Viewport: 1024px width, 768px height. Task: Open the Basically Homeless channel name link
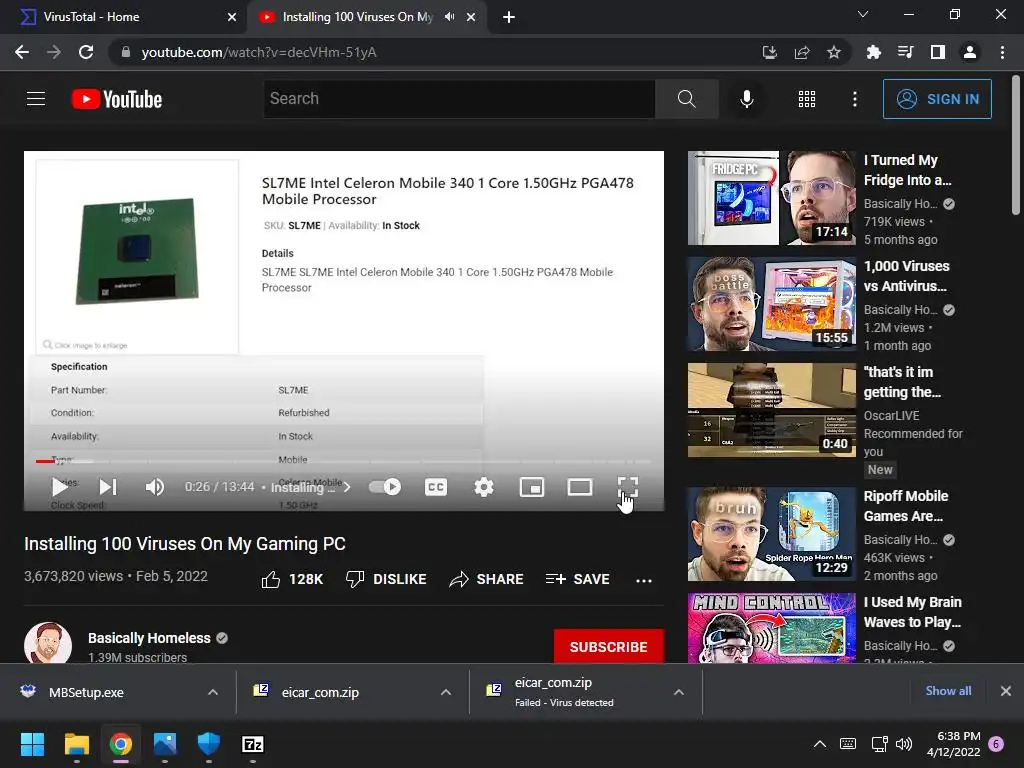149,638
